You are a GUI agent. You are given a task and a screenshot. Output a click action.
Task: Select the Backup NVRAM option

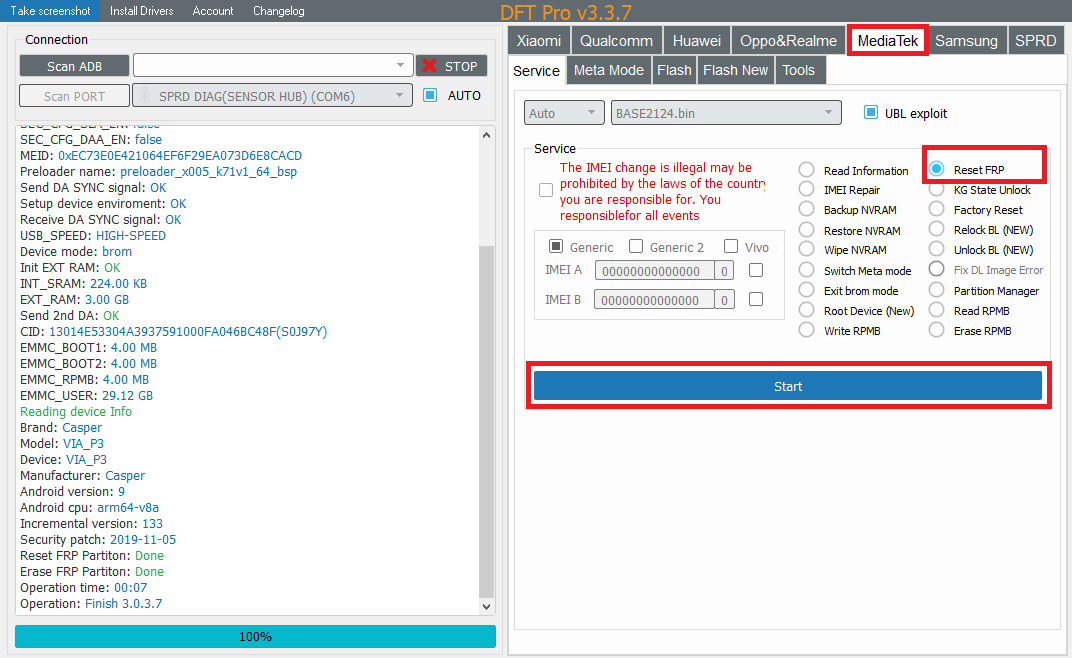pyautogui.click(x=807, y=209)
